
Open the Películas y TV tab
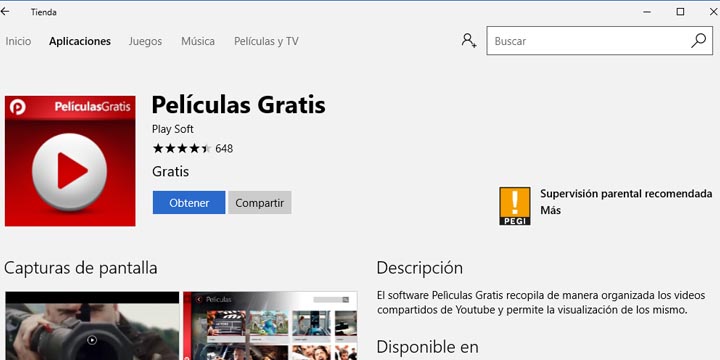(266, 41)
